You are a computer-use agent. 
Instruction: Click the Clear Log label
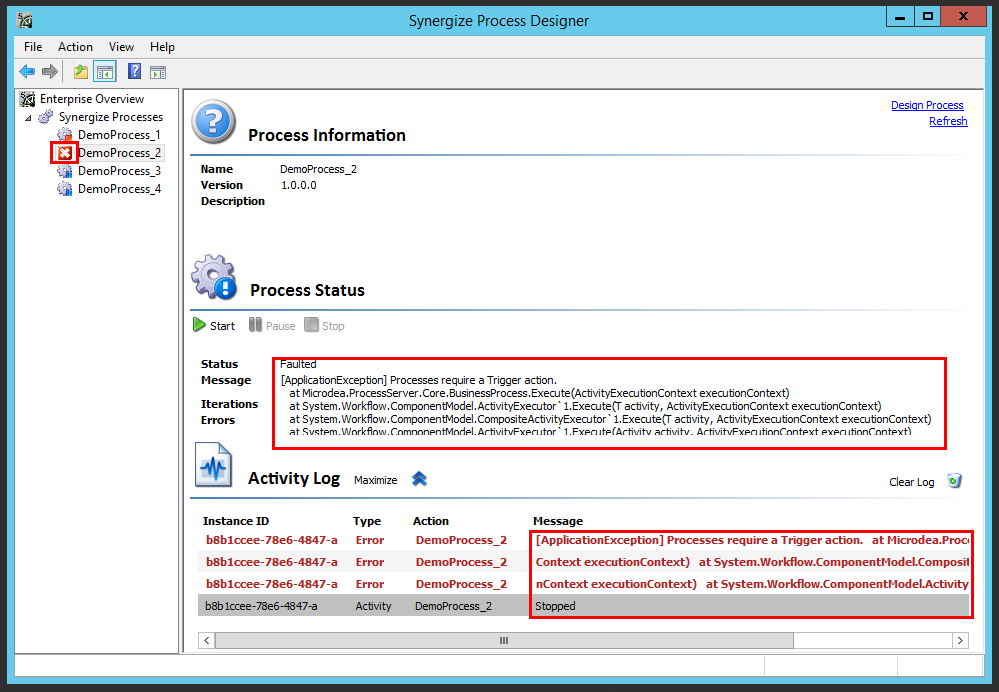pos(912,482)
